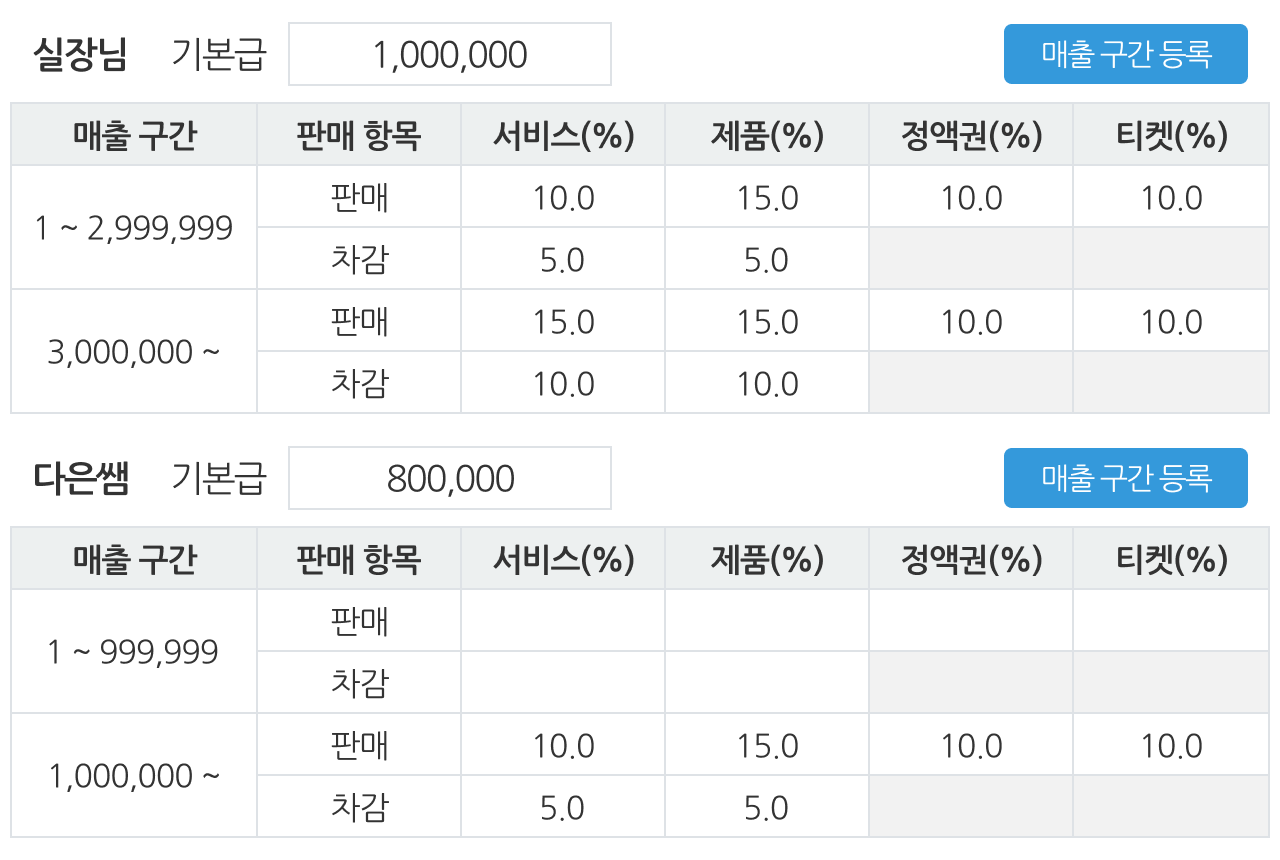
Task: Select 실장님's 3,000,000 ~ 매출 구간 cell
Action: click(x=134, y=352)
